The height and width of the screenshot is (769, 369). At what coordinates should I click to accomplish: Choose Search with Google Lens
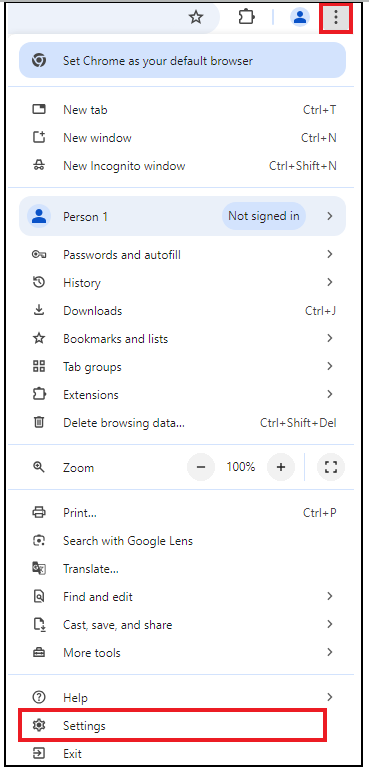183,541
